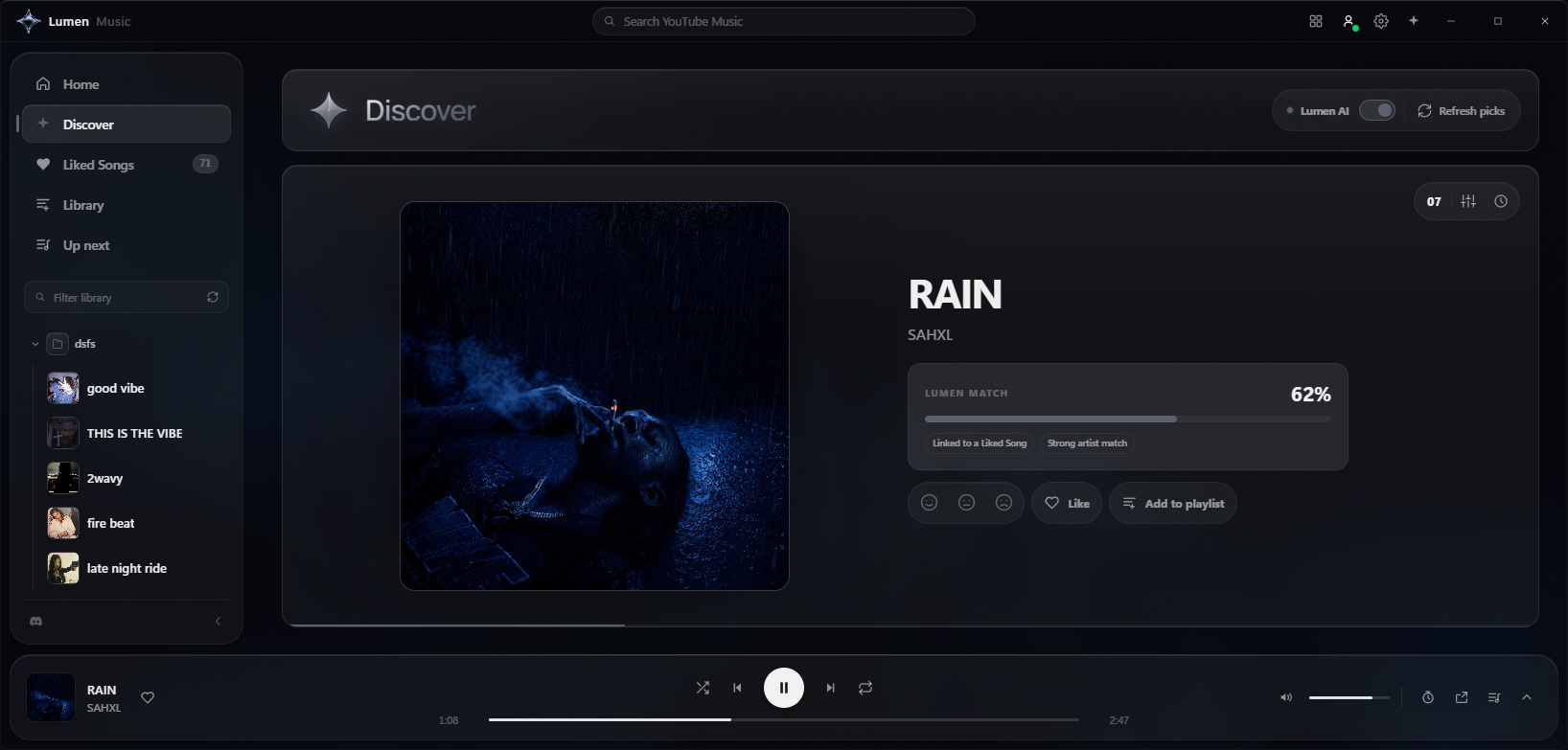Open the history clock icon on Discover card

(1501, 201)
